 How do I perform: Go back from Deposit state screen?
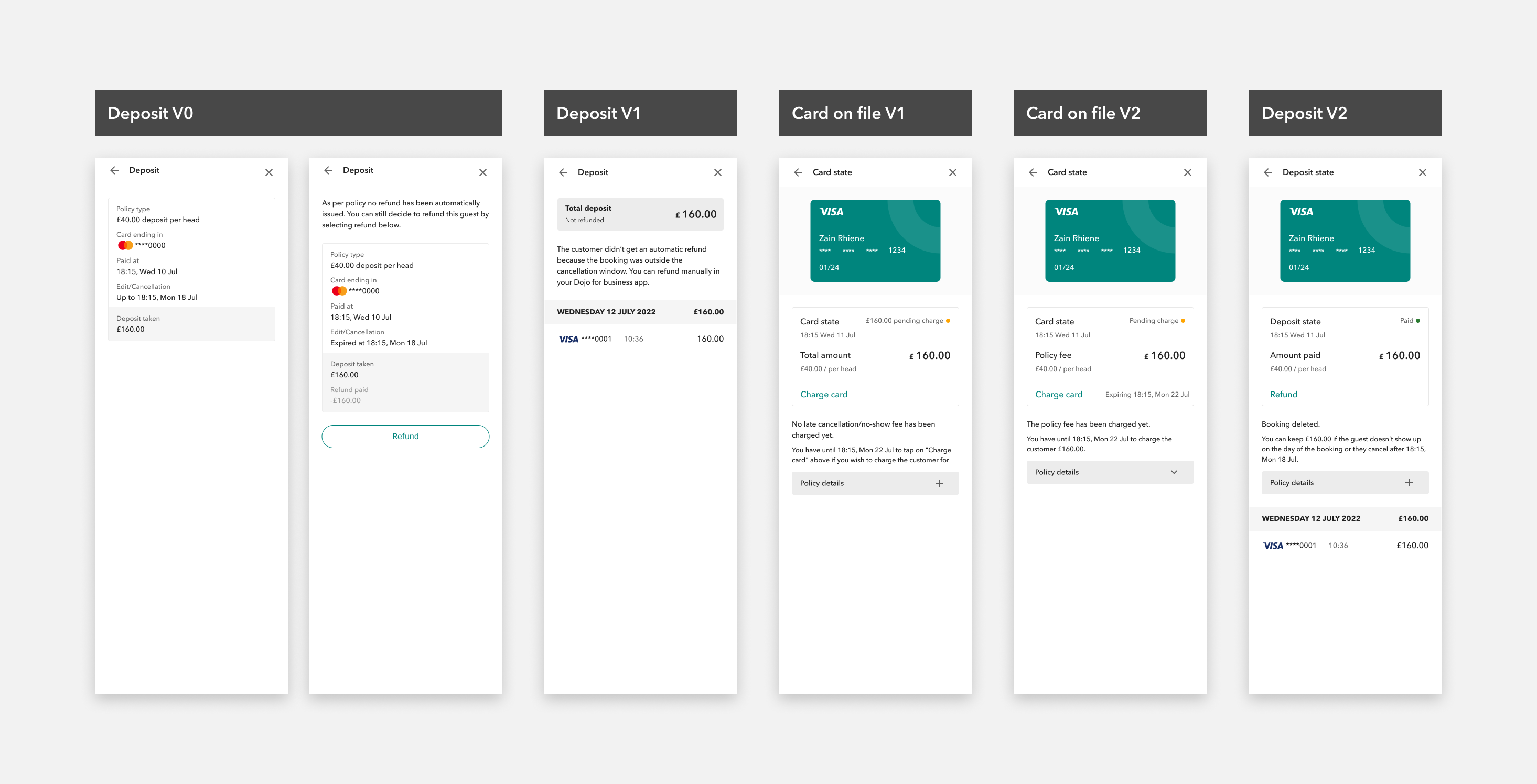point(1268,172)
